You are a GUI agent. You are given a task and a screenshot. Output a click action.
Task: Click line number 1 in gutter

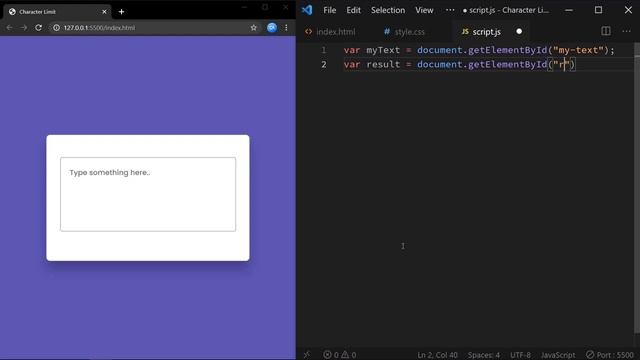click(x=324, y=50)
